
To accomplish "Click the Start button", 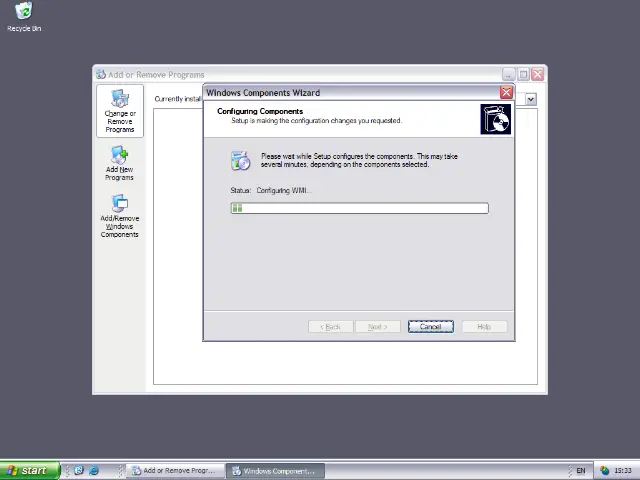I will click(29, 471).
